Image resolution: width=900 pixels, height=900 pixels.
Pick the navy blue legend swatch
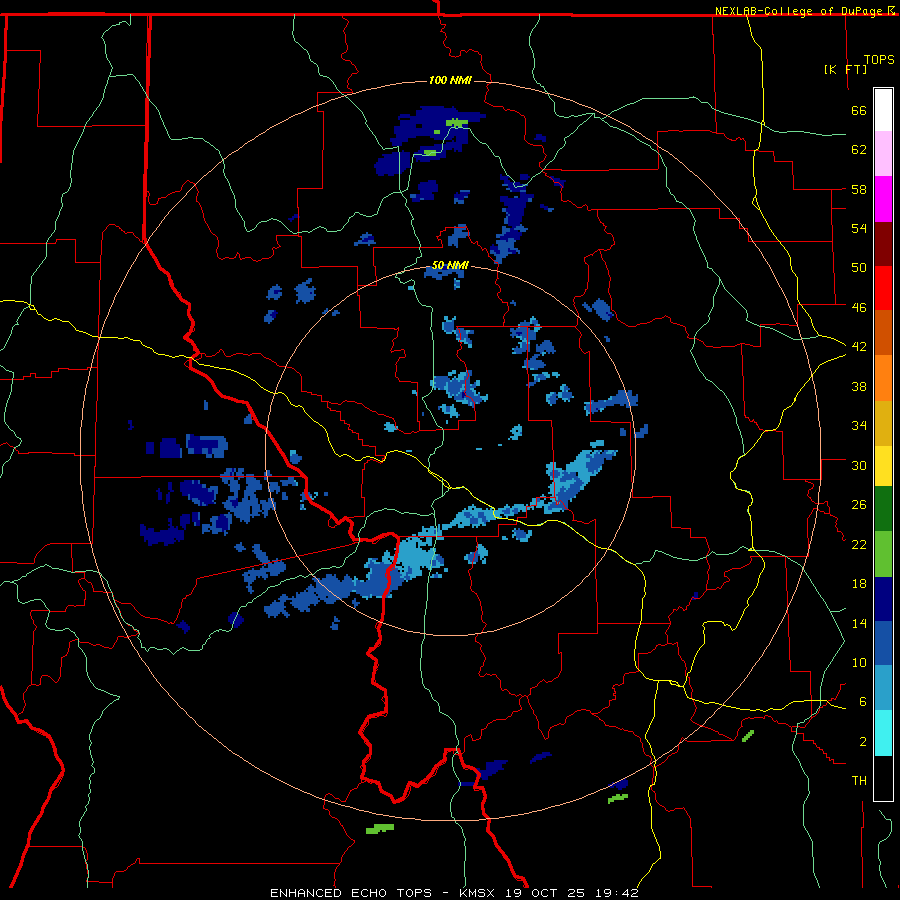[883, 599]
